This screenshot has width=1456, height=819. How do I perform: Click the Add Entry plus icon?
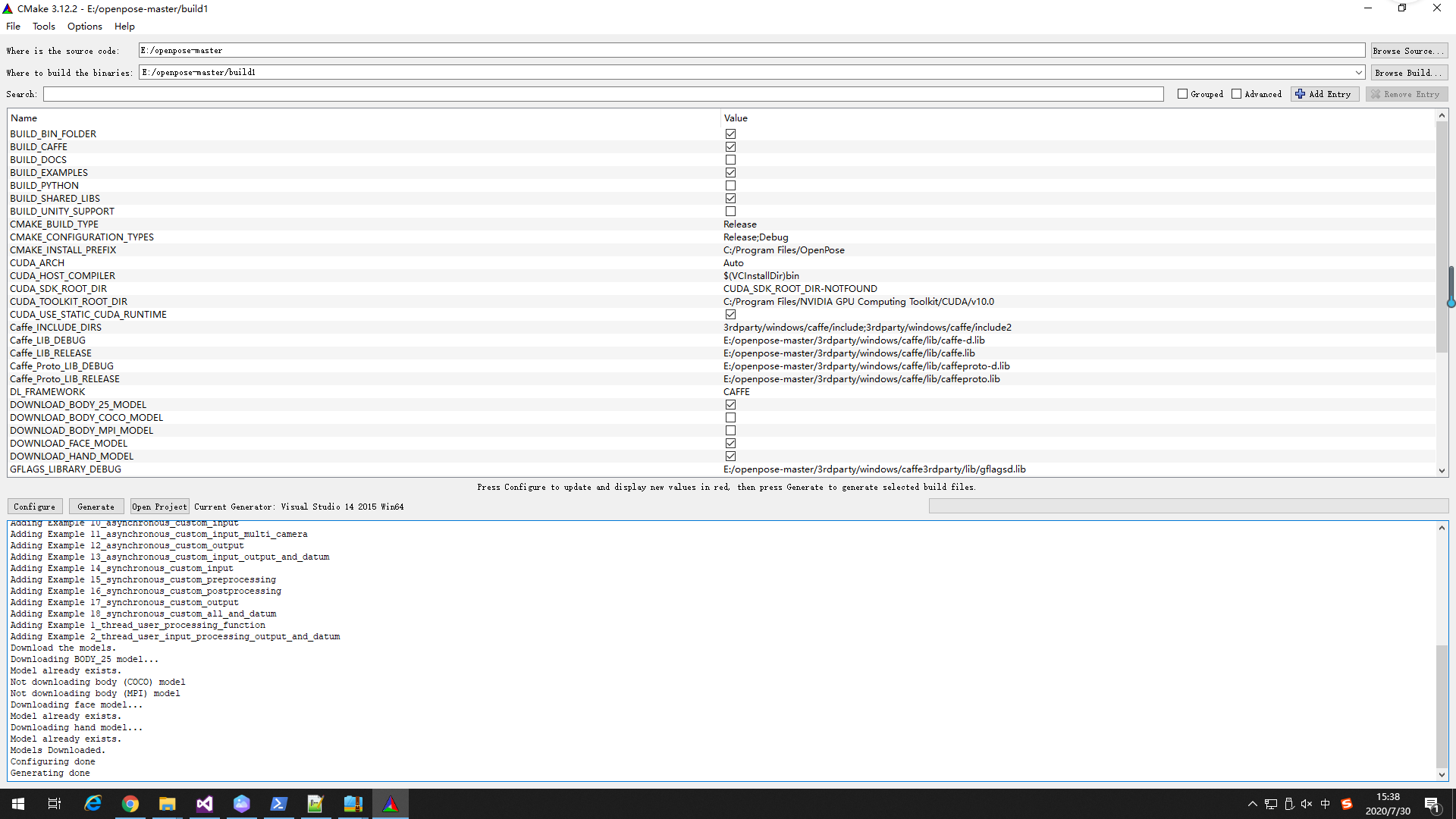click(x=1300, y=93)
